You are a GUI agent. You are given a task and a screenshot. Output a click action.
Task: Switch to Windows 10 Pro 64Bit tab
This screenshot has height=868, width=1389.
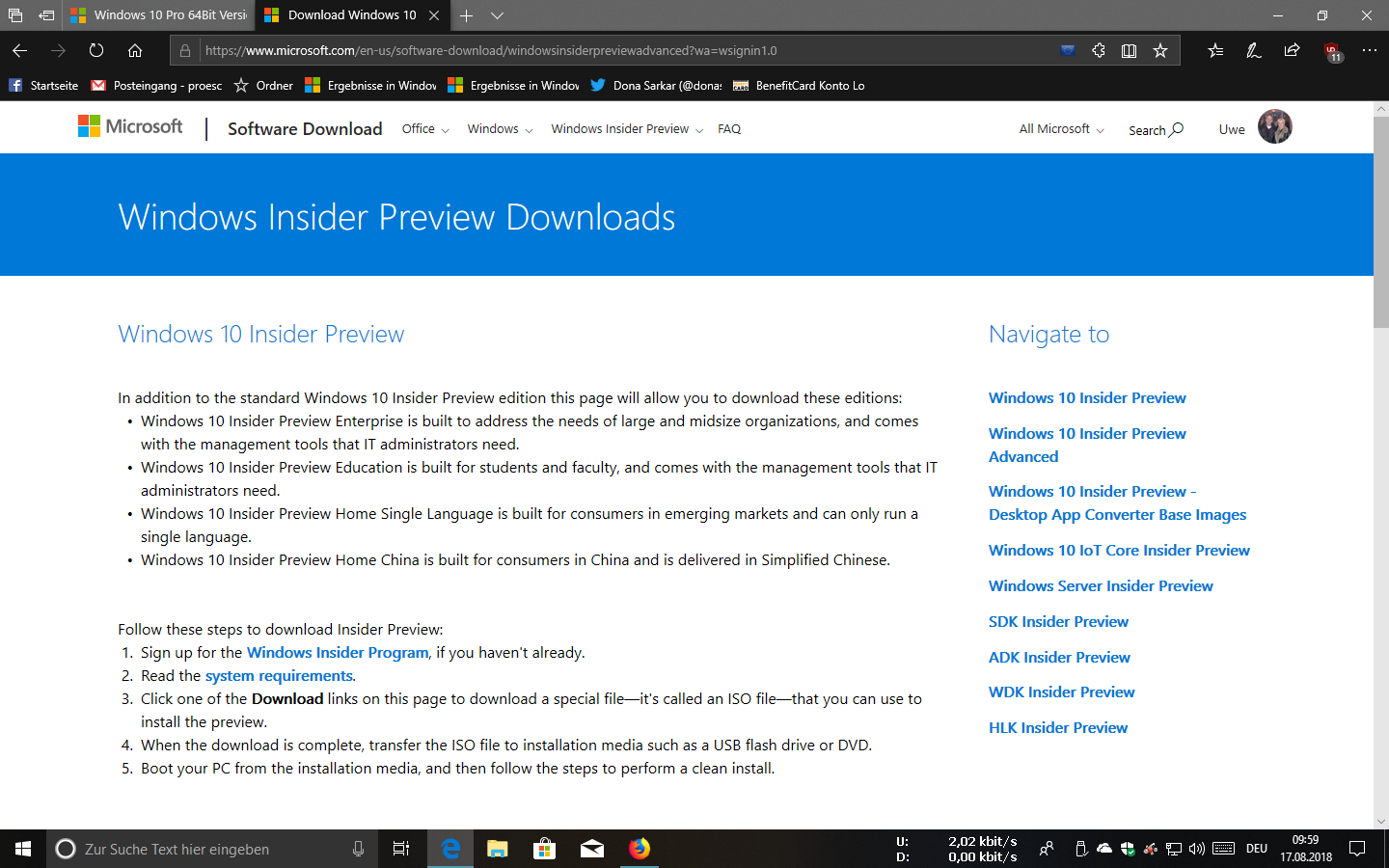coord(158,15)
